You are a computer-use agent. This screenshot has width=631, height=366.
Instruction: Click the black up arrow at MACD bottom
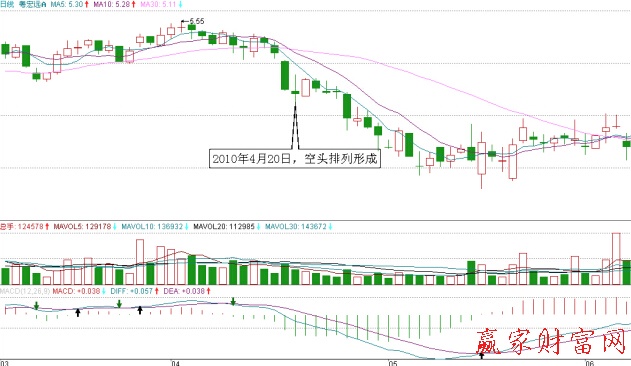481,356
